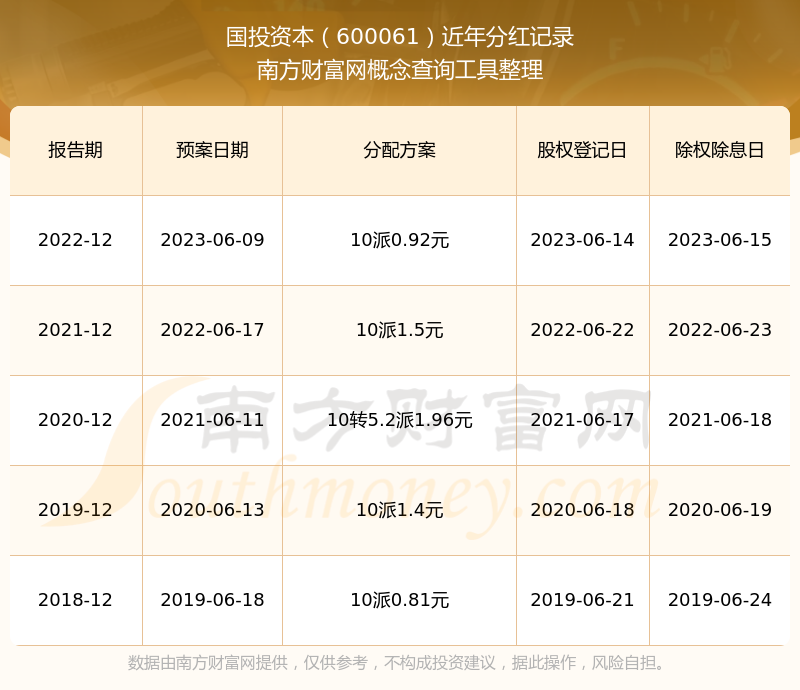Select the 除权除息日 column header
This screenshot has width=800, height=690.
(719, 150)
